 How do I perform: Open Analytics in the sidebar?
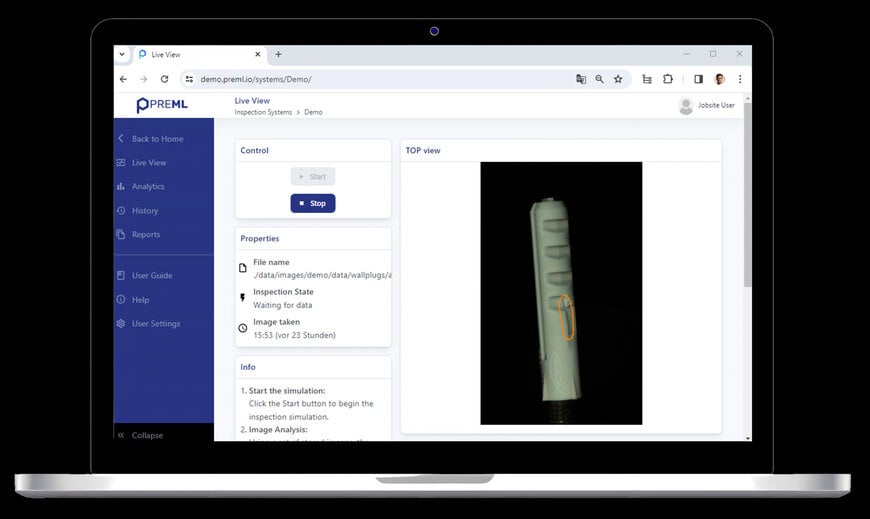(x=148, y=187)
